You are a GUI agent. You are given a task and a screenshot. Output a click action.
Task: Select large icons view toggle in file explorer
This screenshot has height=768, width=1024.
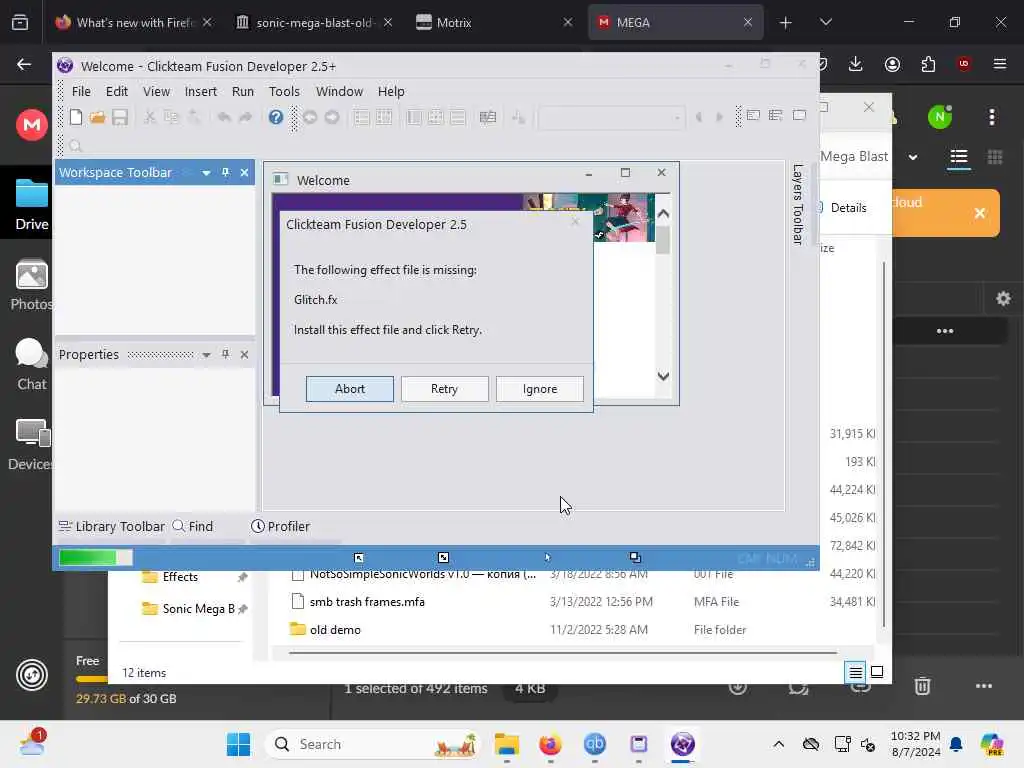click(877, 672)
